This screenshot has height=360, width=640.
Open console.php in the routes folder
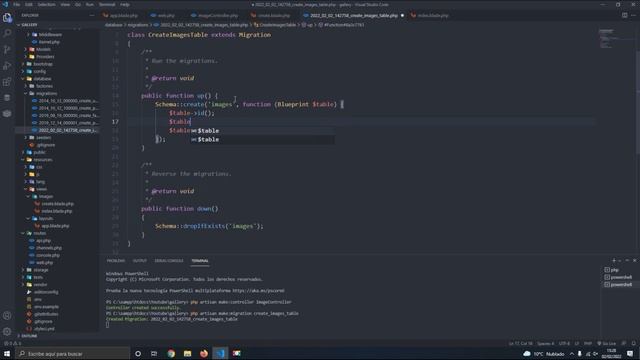48,255
